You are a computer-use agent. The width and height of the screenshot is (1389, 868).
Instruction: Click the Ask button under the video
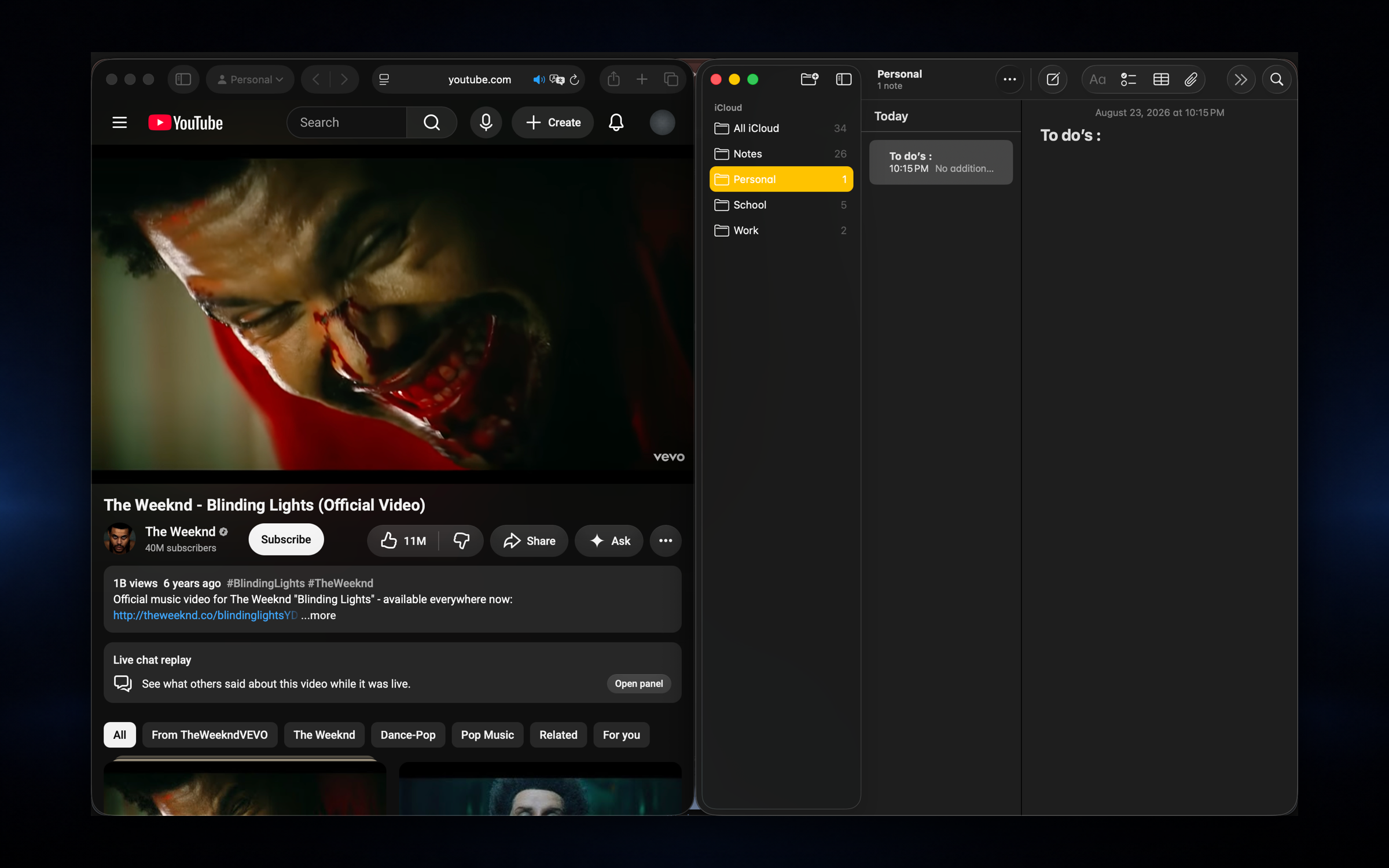pos(609,540)
